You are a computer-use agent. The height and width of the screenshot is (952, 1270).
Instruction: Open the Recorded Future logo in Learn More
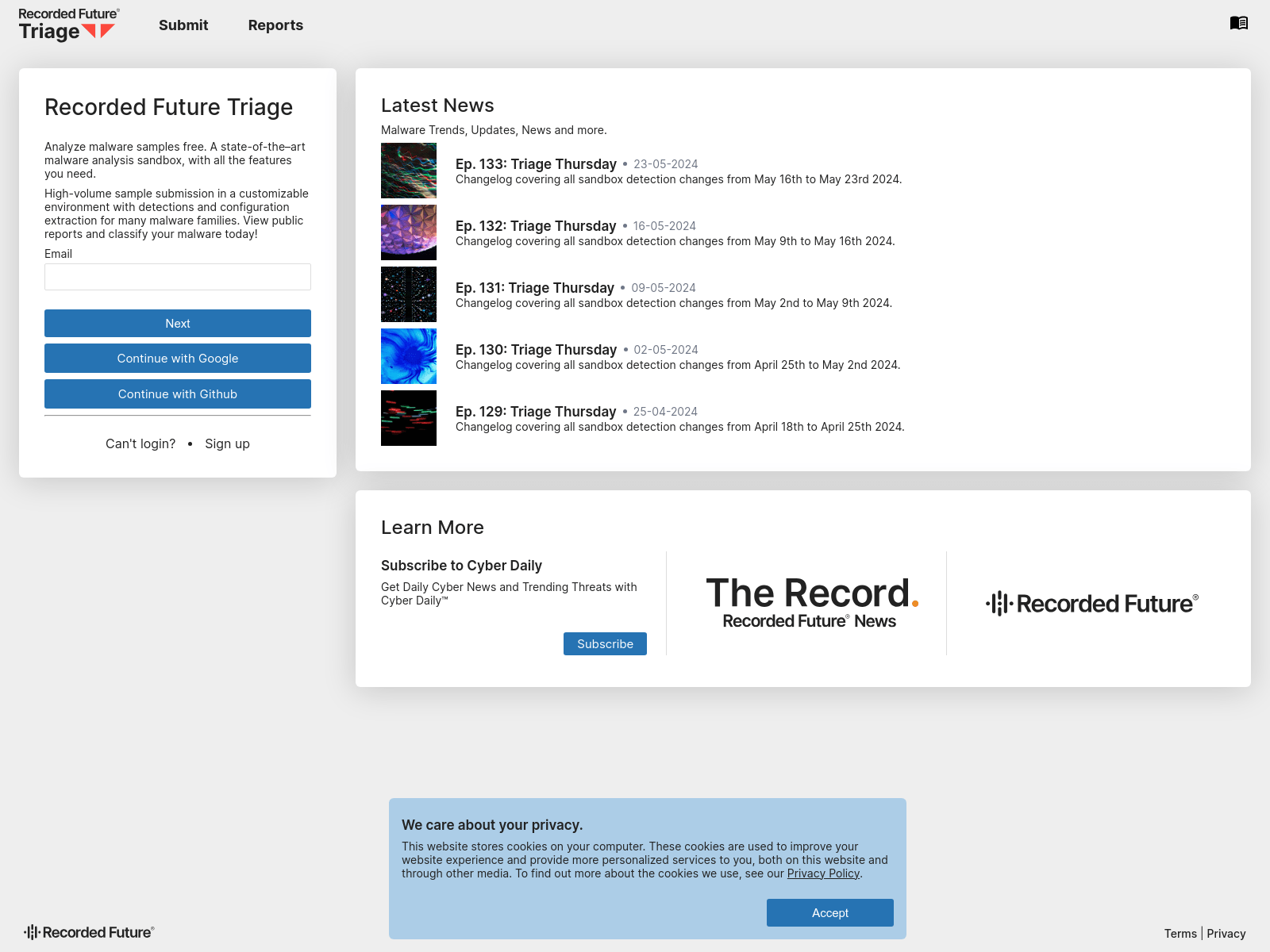[1092, 604]
